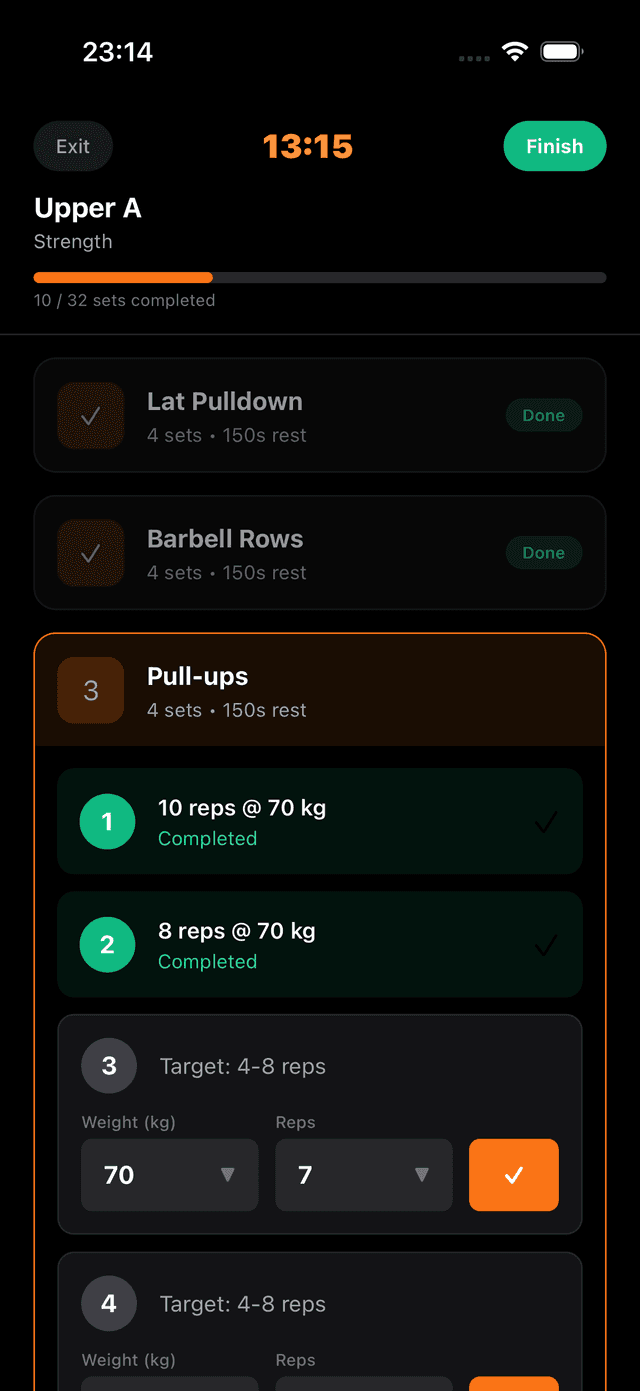
Task: Tap the 13:15 workout timer
Action: pos(308,146)
